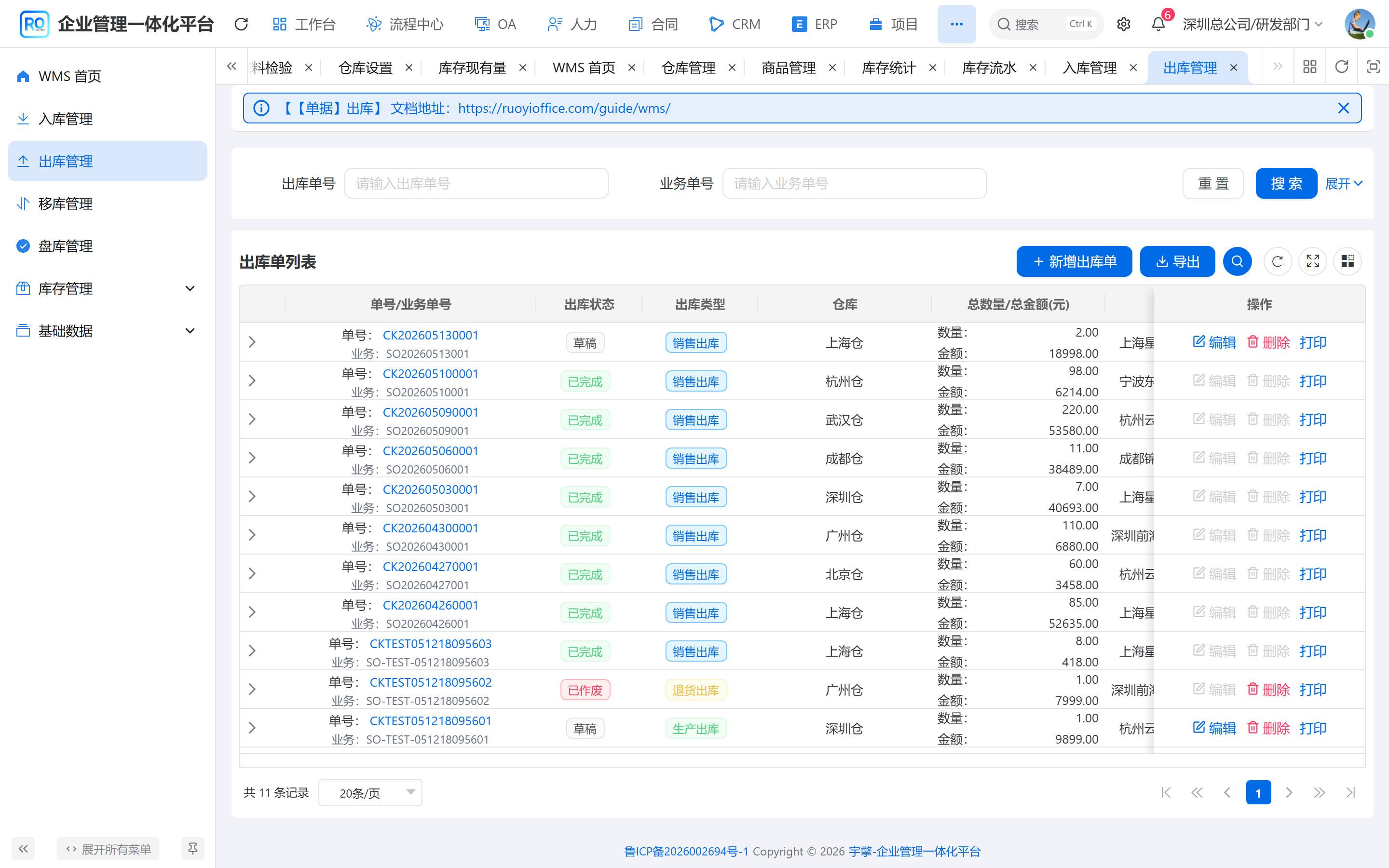Viewport: 1389px width, 868px height.
Task: Click the 新增出库单 button
Action: [x=1074, y=262]
